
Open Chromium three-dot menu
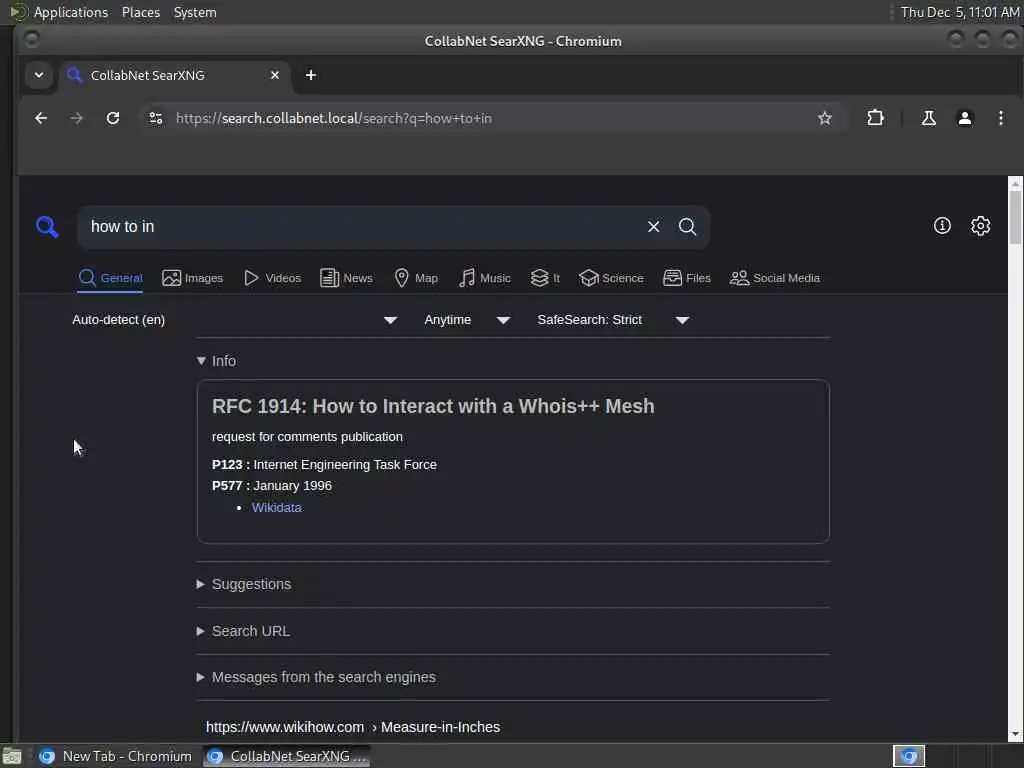tap(1000, 118)
